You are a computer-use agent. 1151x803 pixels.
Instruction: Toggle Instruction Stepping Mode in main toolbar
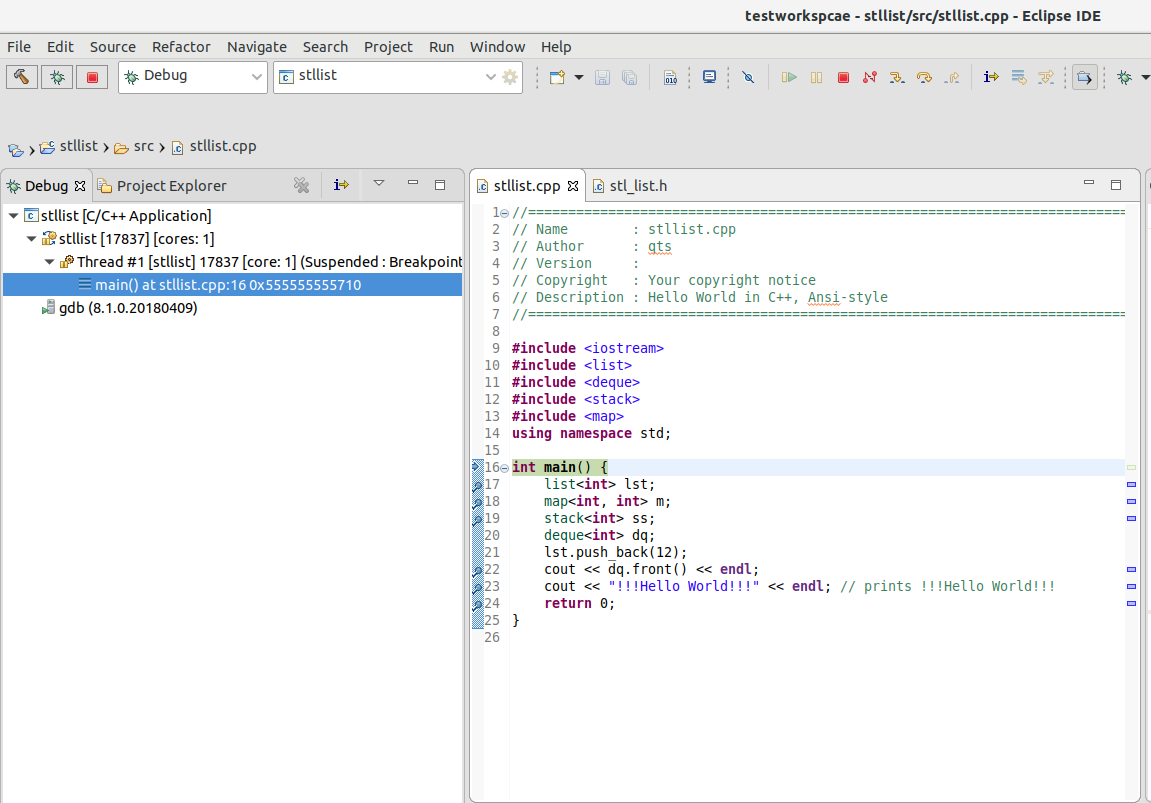991,77
